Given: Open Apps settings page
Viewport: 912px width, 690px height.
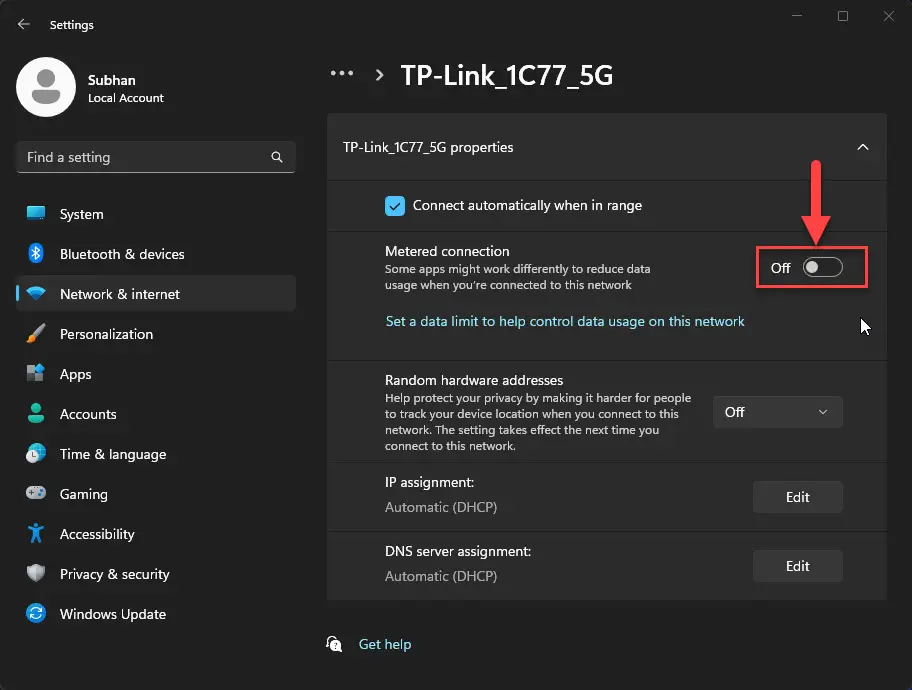Looking at the screenshot, I should click(156, 374).
